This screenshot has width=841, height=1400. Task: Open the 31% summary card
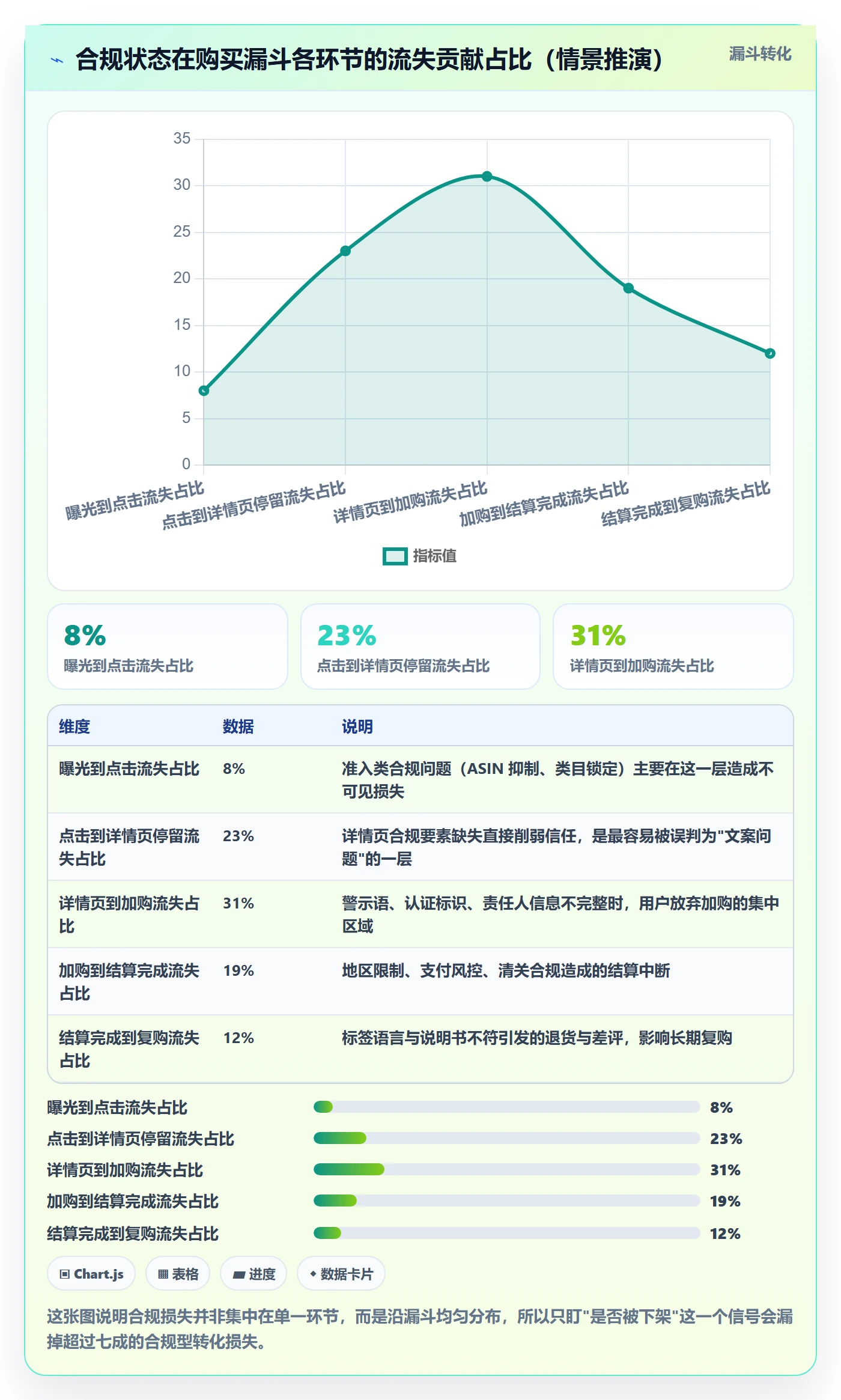coord(673,647)
